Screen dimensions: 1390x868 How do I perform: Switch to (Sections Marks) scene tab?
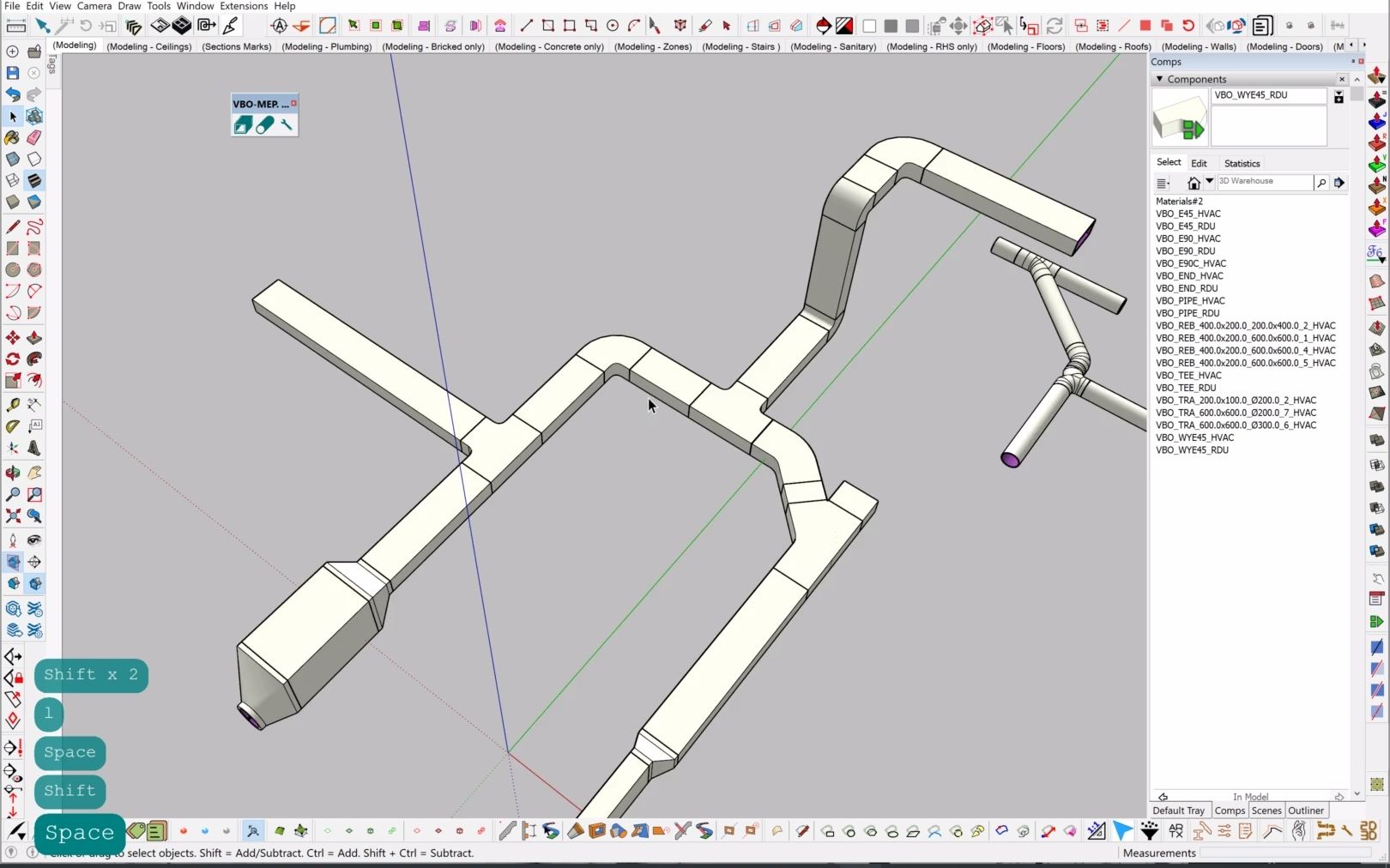click(x=237, y=46)
